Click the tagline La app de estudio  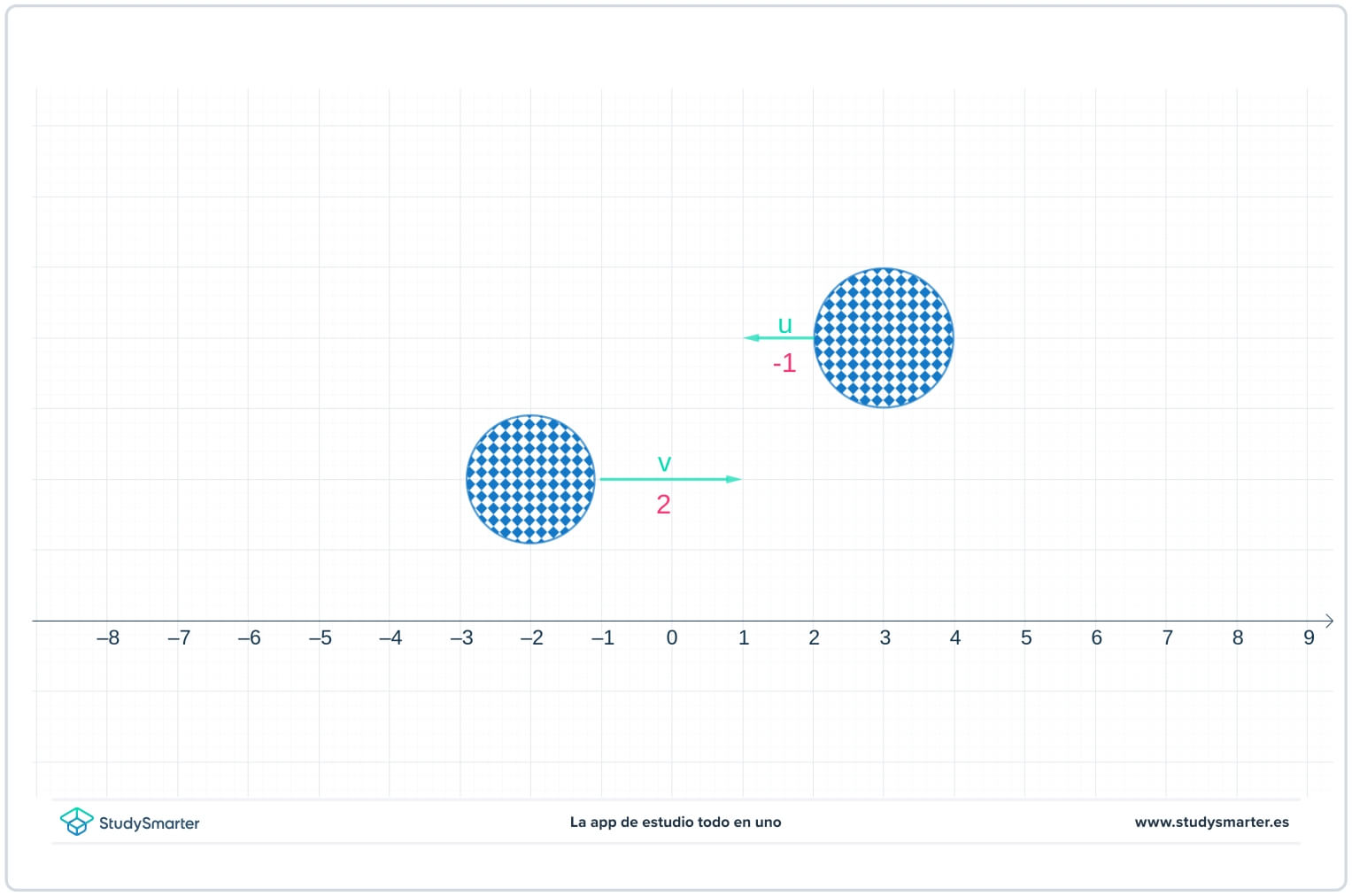(676, 822)
